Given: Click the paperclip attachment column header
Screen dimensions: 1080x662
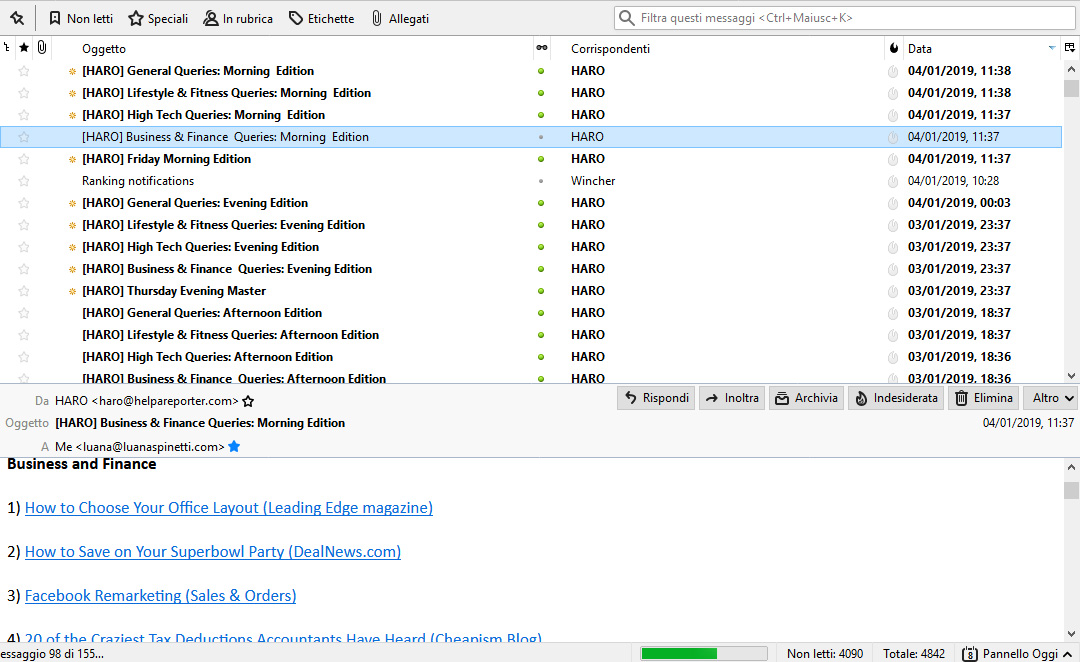Looking at the screenshot, I should point(41,48).
